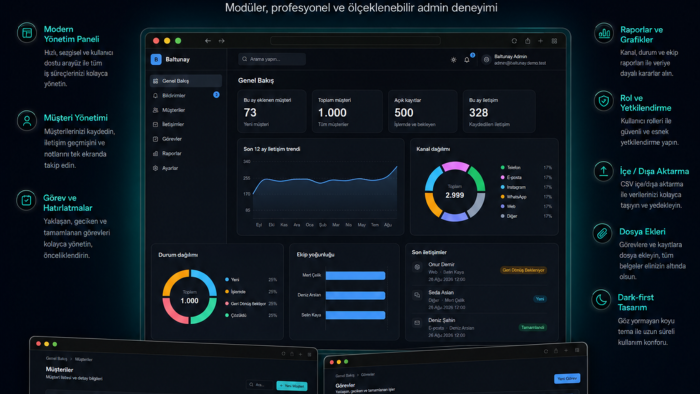Select Genel Bakış in the sidebar

pos(186,81)
